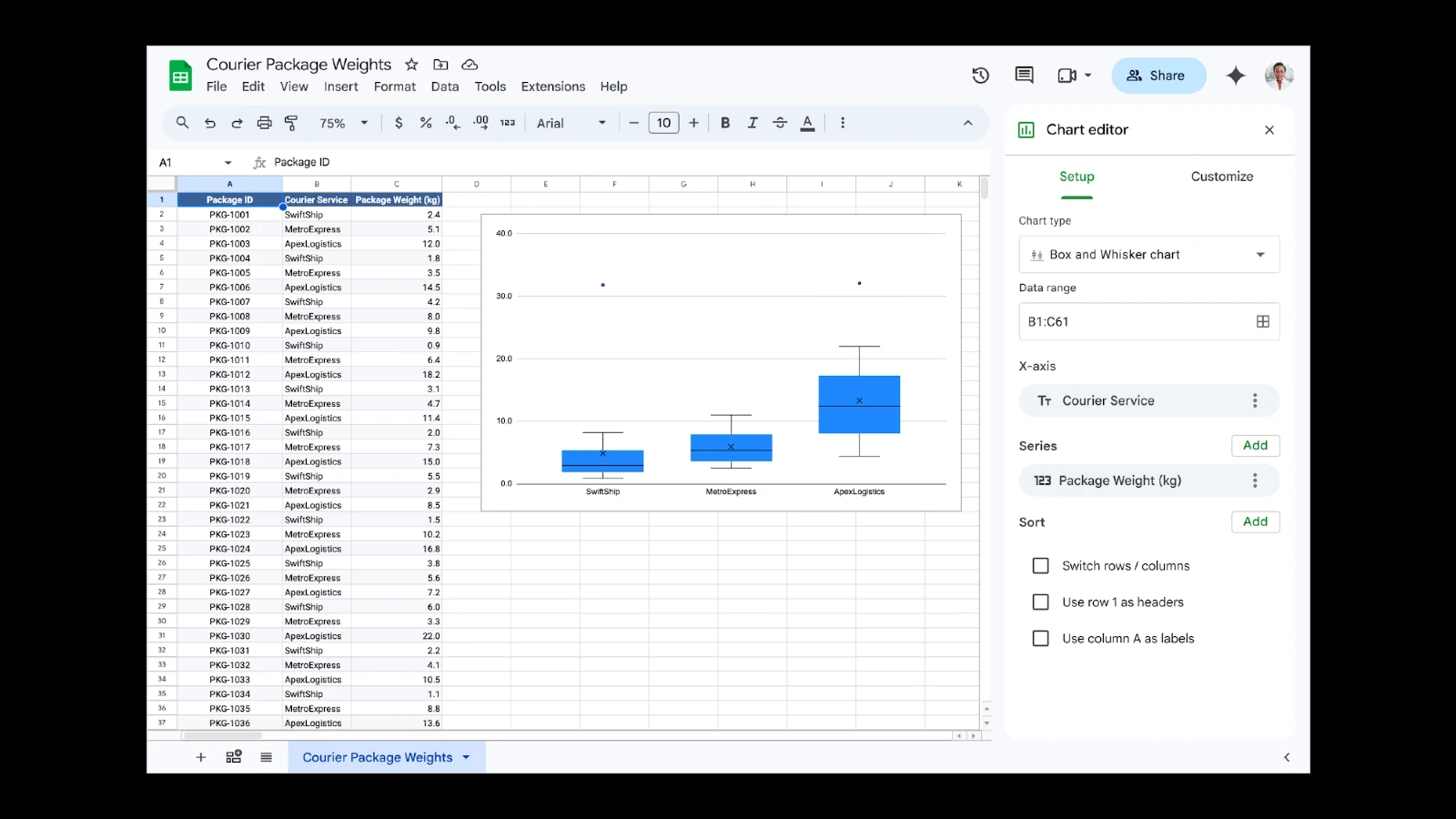The width and height of the screenshot is (1456, 819).
Task: Open the cell name box dropdown
Action: pyautogui.click(x=227, y=163)
